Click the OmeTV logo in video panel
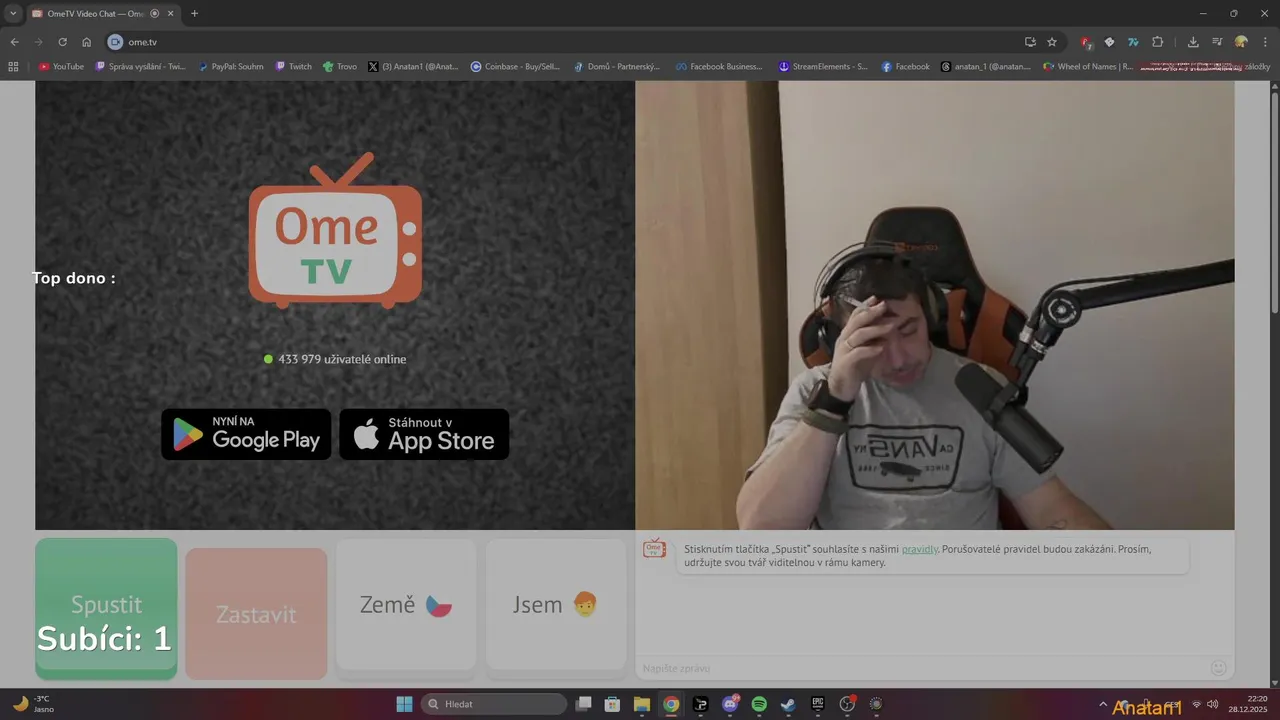Viewport: 1280px width, 720px height. coord(335,230)
